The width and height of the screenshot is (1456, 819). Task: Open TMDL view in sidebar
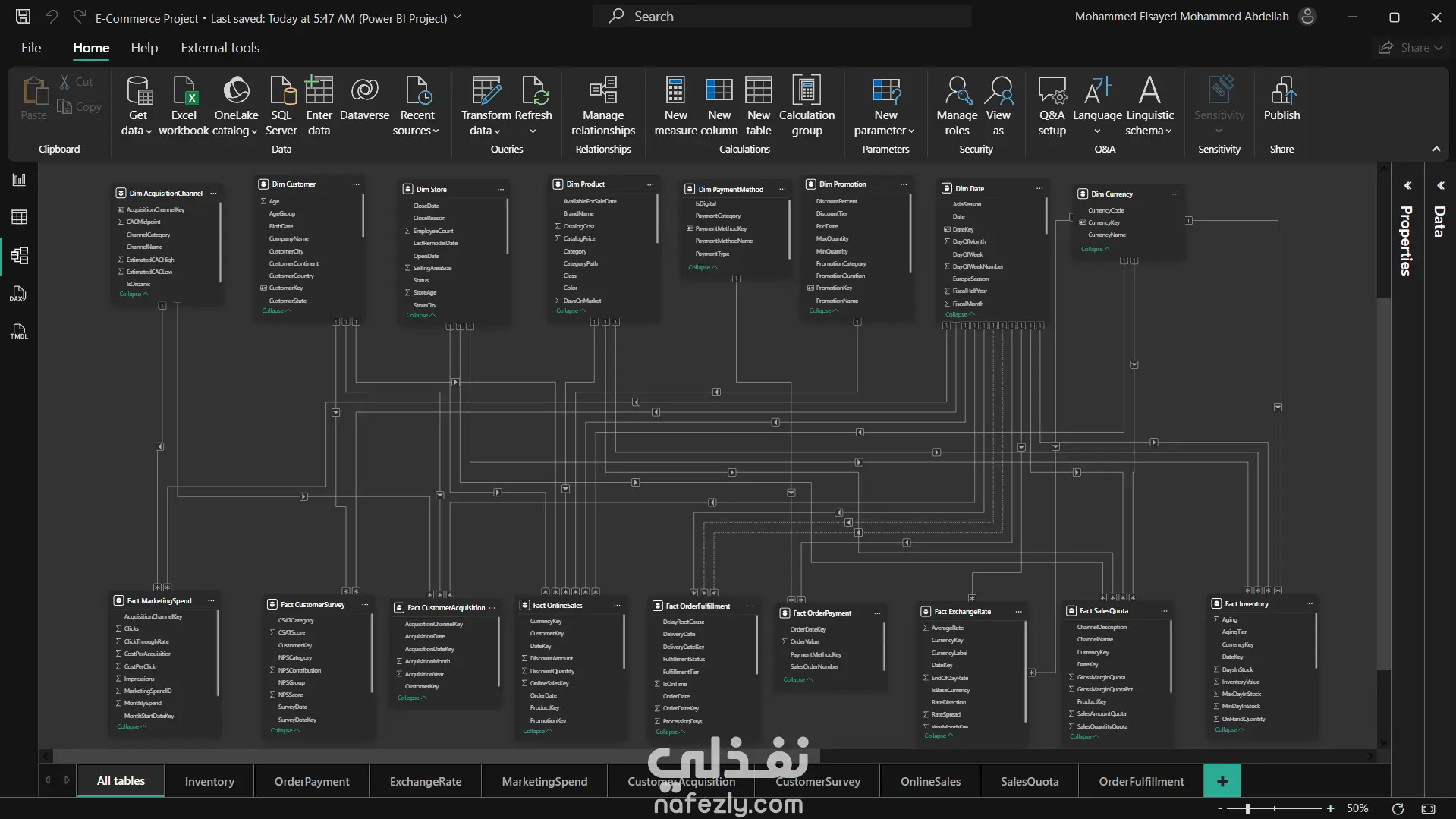point(19,332)
